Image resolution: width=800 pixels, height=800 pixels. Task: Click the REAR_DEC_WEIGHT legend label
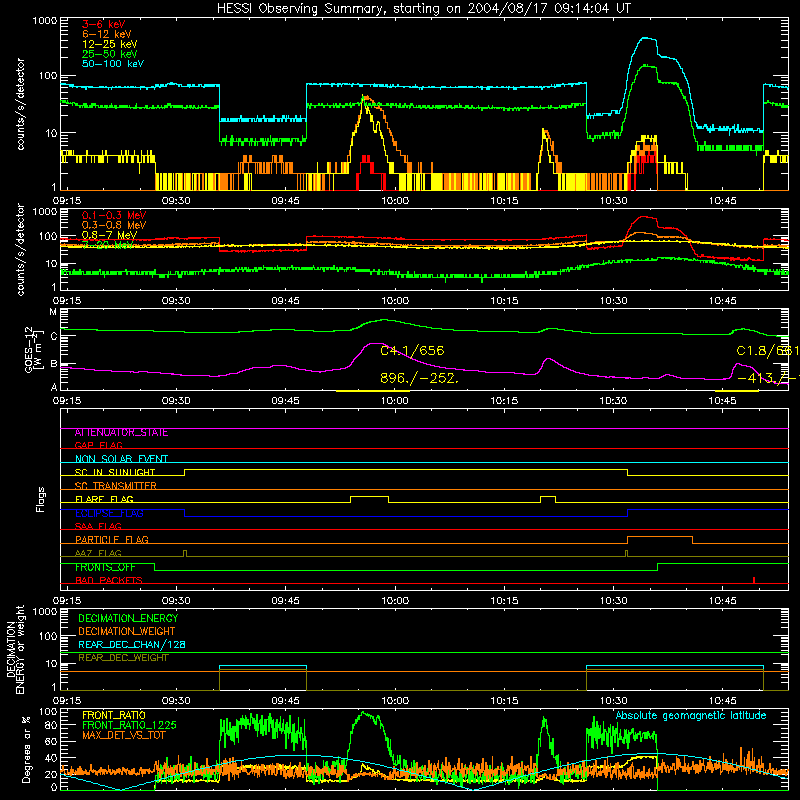123,658
